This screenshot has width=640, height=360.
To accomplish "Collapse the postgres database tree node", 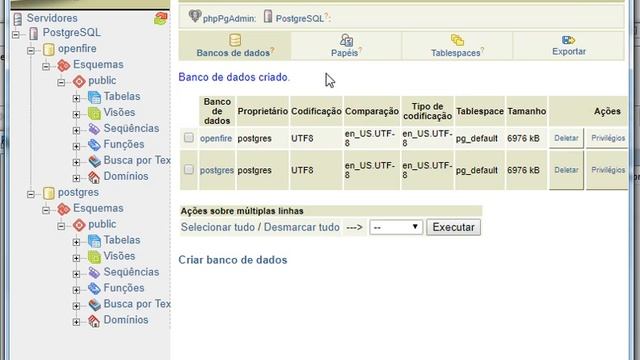I will [31, 194].
